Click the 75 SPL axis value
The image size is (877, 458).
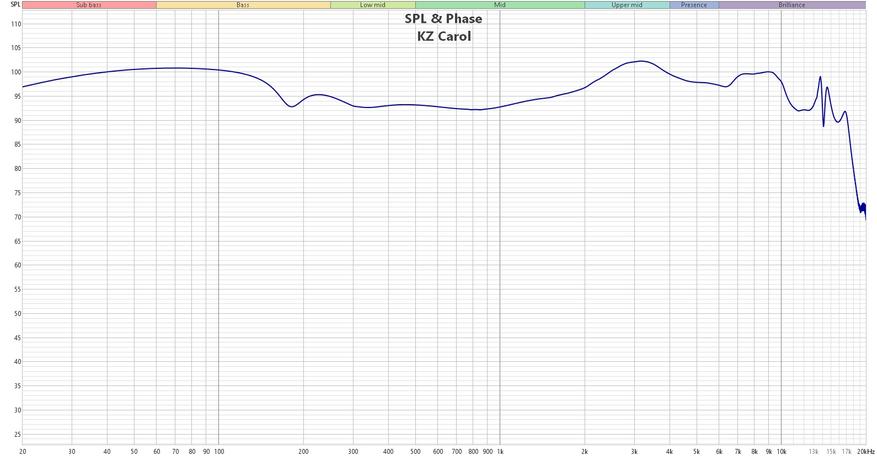(17, 193)
